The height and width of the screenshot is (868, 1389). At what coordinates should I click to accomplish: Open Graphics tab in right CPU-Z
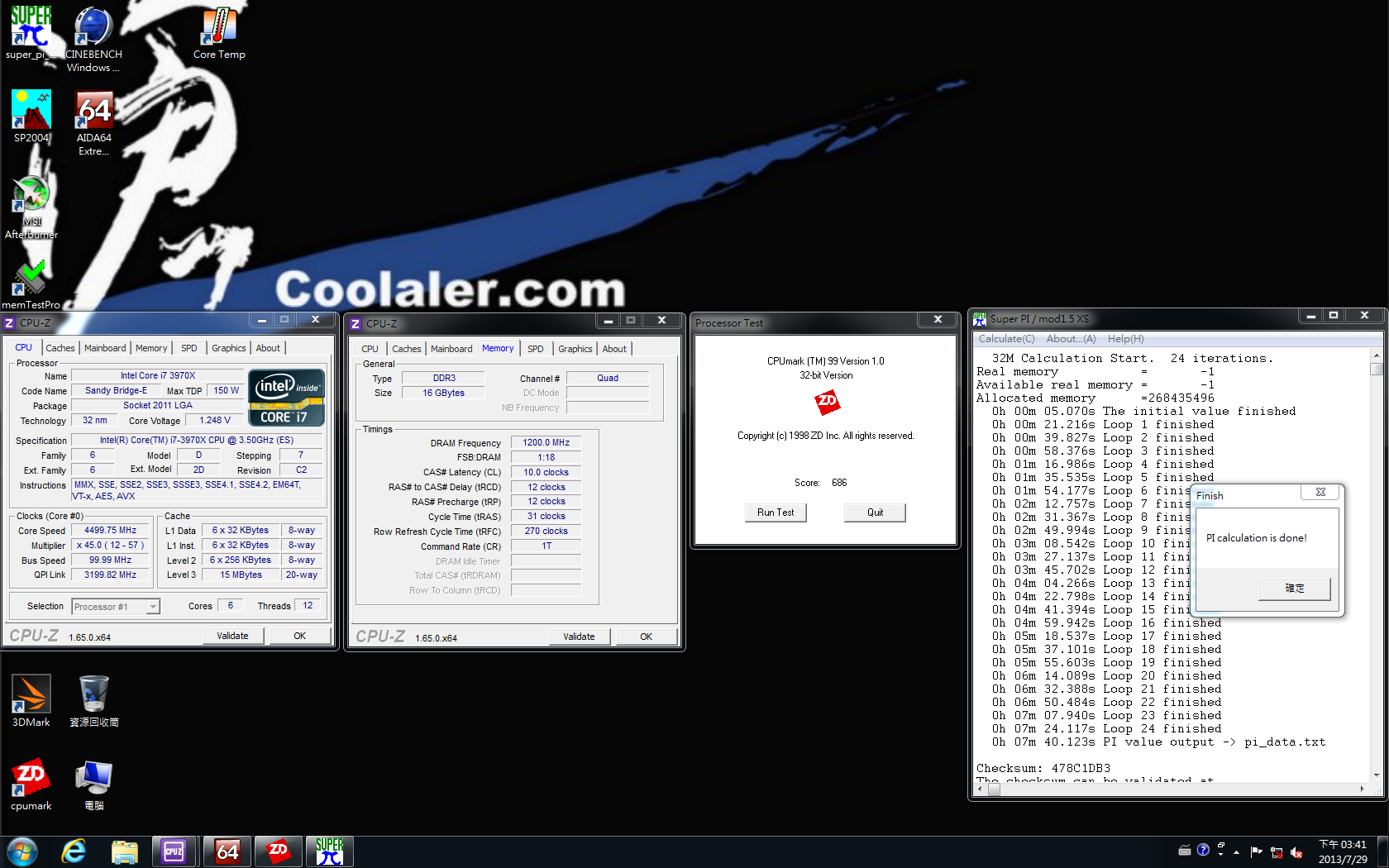(575, 349)
